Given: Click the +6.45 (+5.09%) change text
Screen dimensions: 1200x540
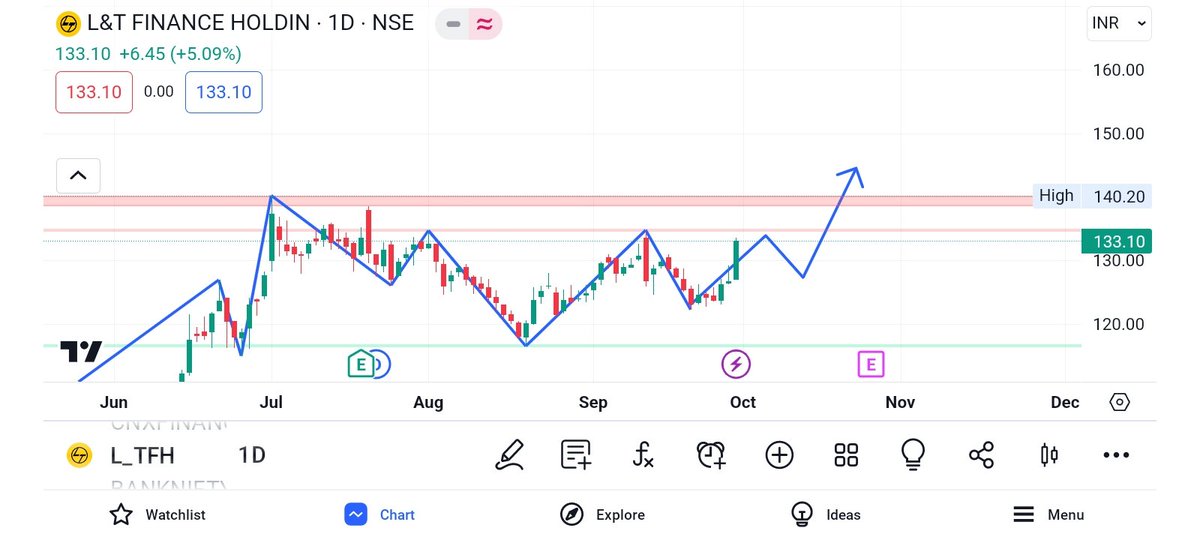Looking at the screenshot, I should pyautogui.click(x=179, y=54).
